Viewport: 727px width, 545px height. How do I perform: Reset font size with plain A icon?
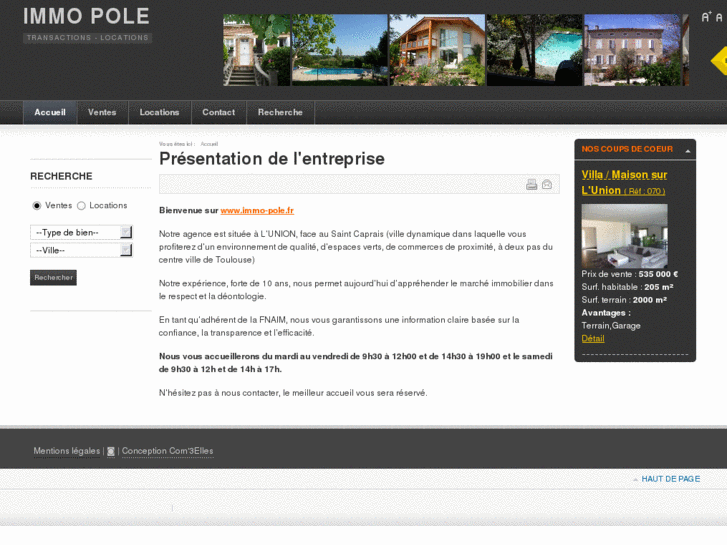click(720, 17)
